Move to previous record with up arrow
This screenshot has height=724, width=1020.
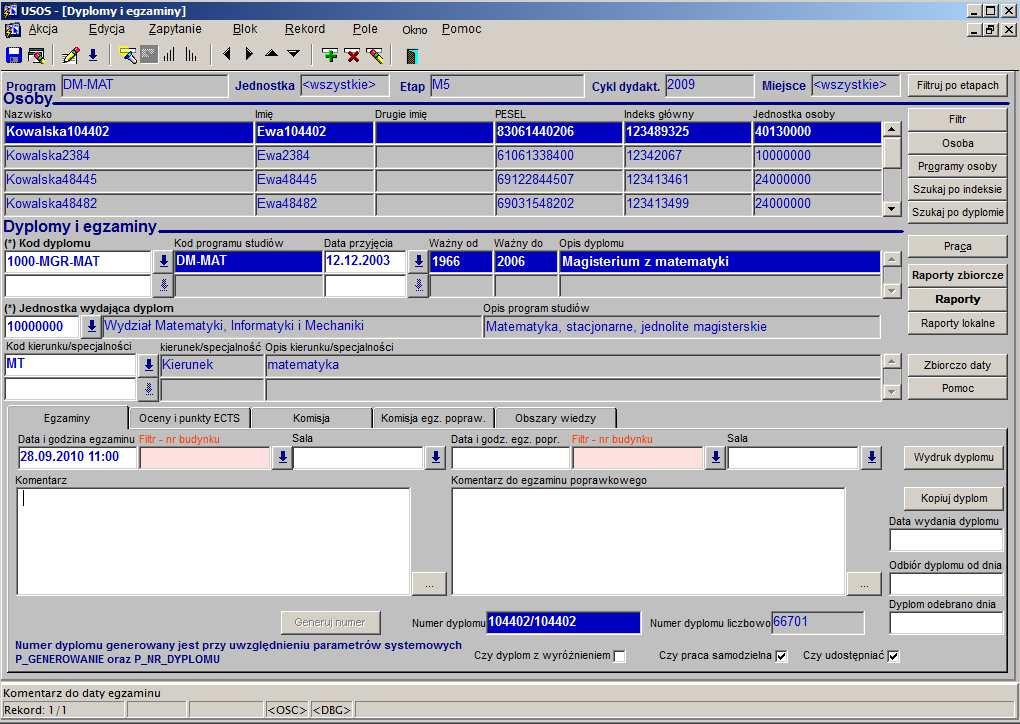(x=271, y=54)
